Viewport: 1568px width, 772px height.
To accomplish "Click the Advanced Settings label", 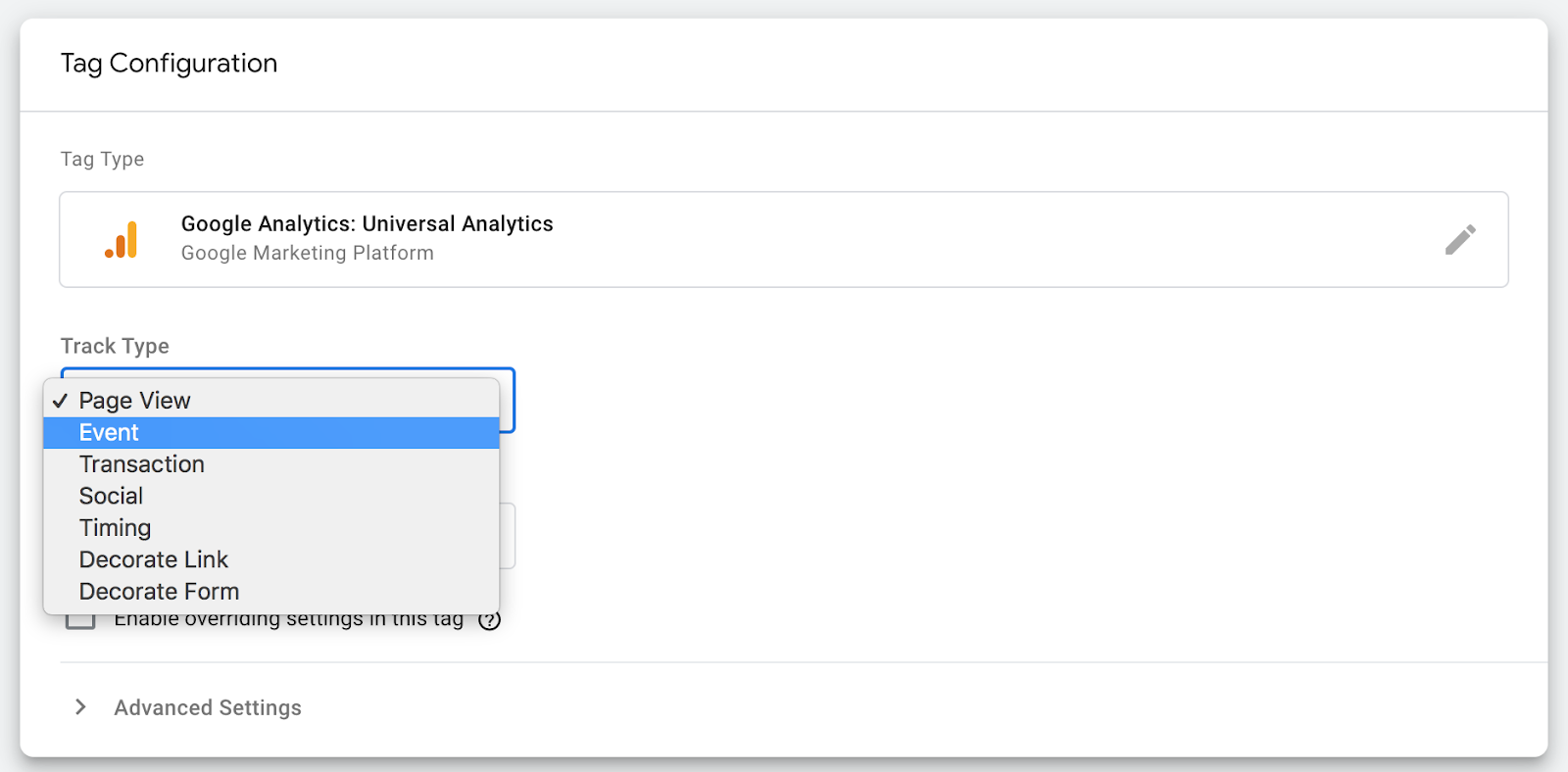I will coord(208,707).
